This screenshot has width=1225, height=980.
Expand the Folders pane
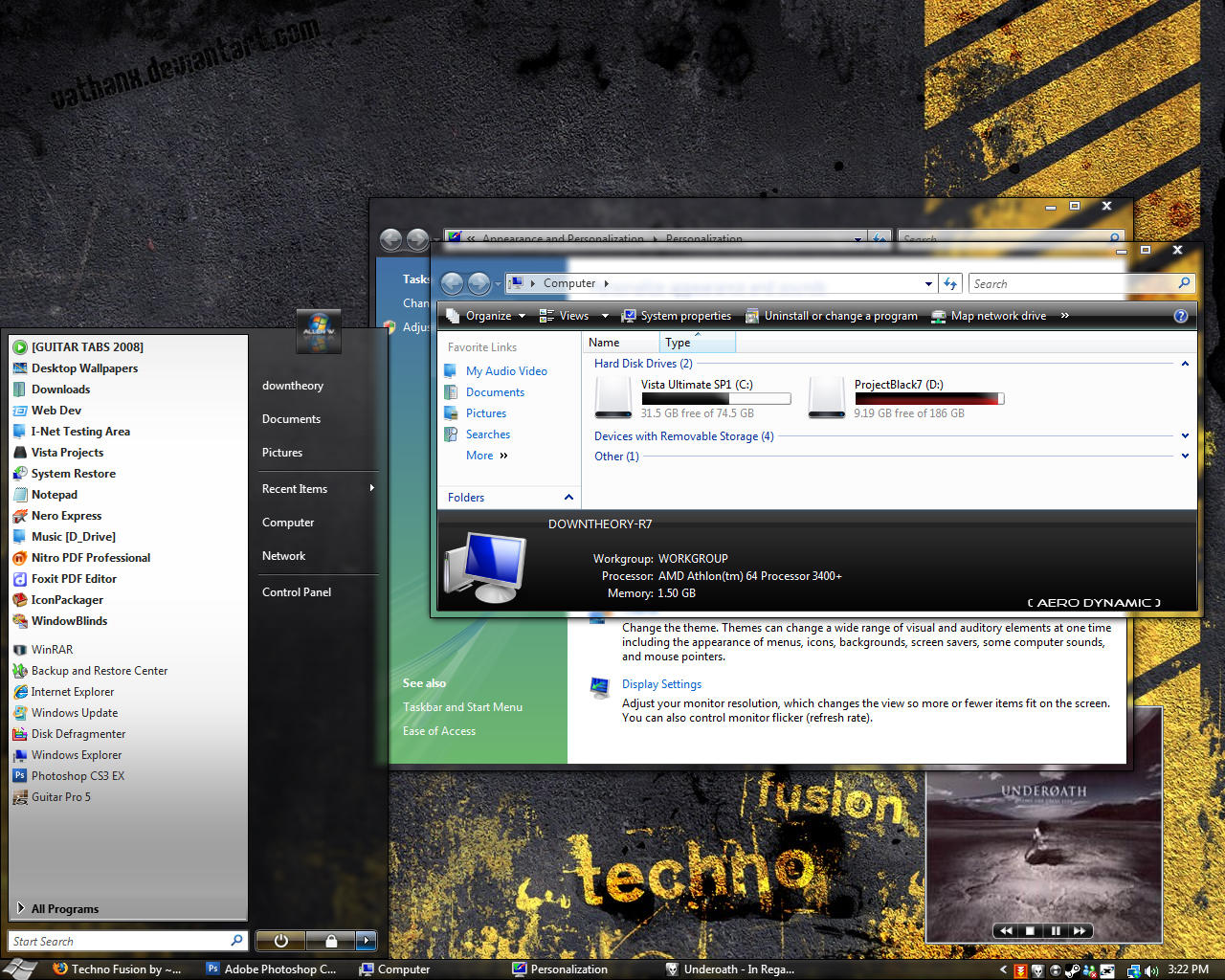[x=568, y=498]
